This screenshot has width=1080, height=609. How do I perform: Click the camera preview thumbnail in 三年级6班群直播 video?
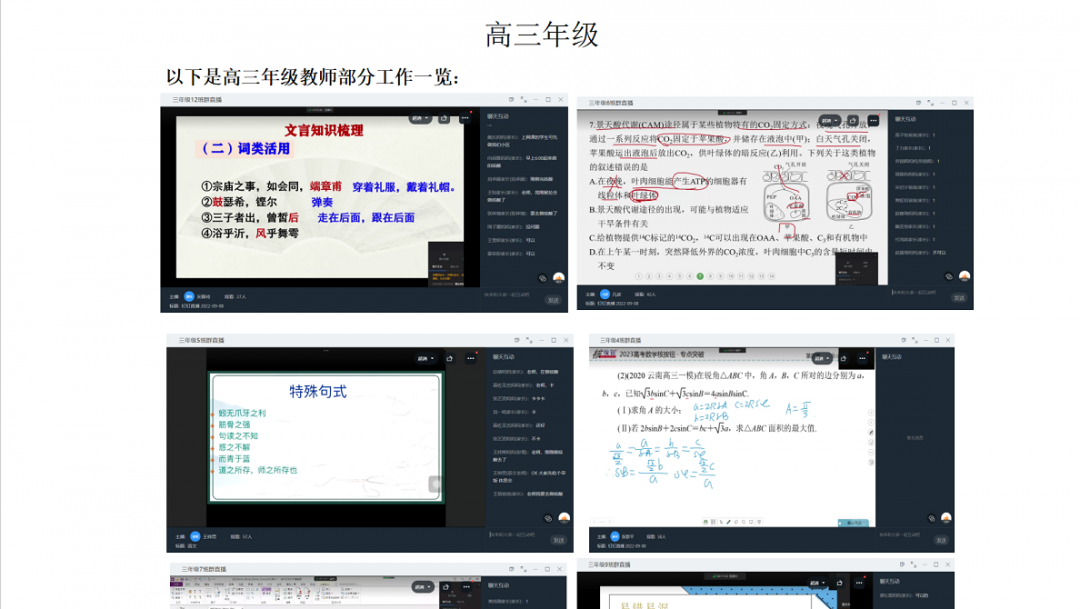coord(857,269)
